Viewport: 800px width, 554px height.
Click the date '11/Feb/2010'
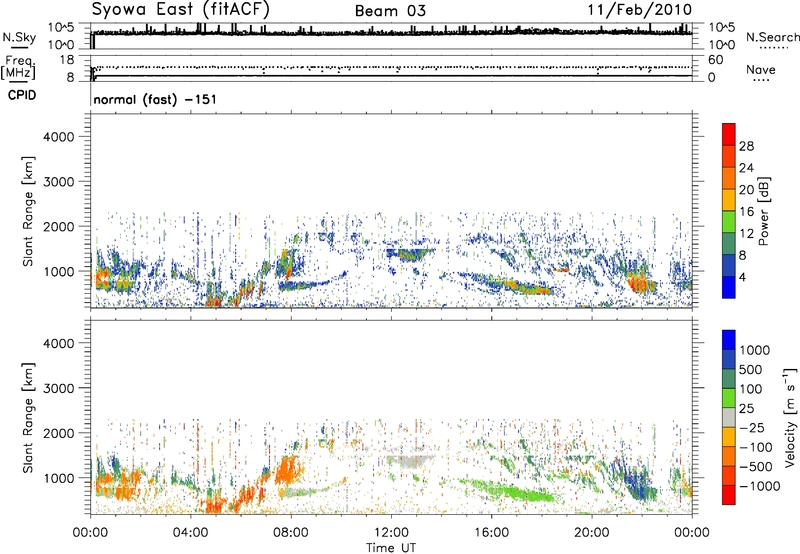(x=640, y=10)
